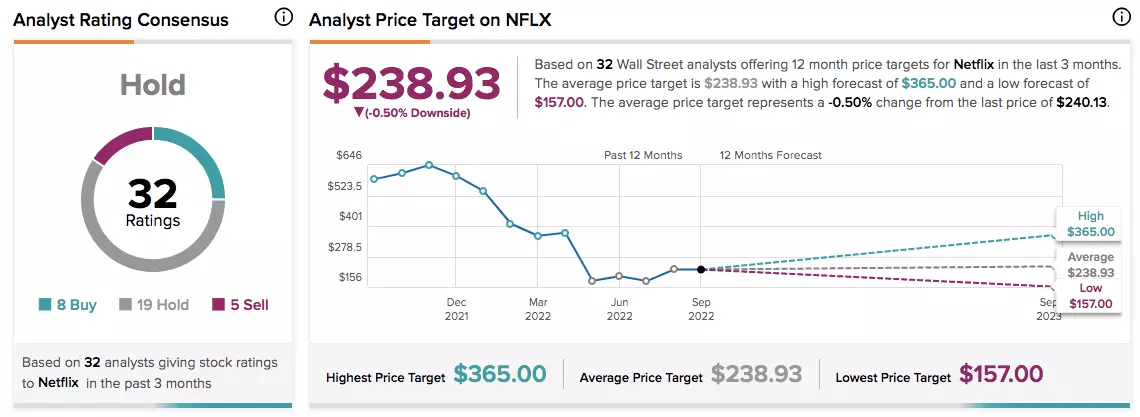Image resolution: width=1140 pixels, height=417 pixels.
Task: Click the teal Buy segment of donut
Action: (200, 156)
